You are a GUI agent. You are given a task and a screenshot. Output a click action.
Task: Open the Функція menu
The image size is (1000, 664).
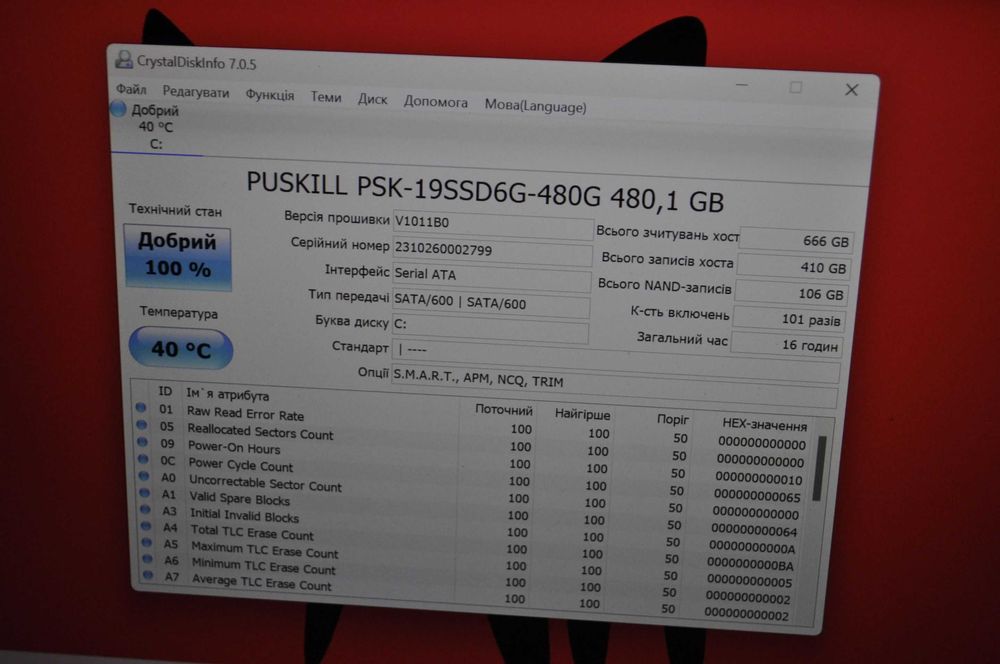(x=270, y=95)
